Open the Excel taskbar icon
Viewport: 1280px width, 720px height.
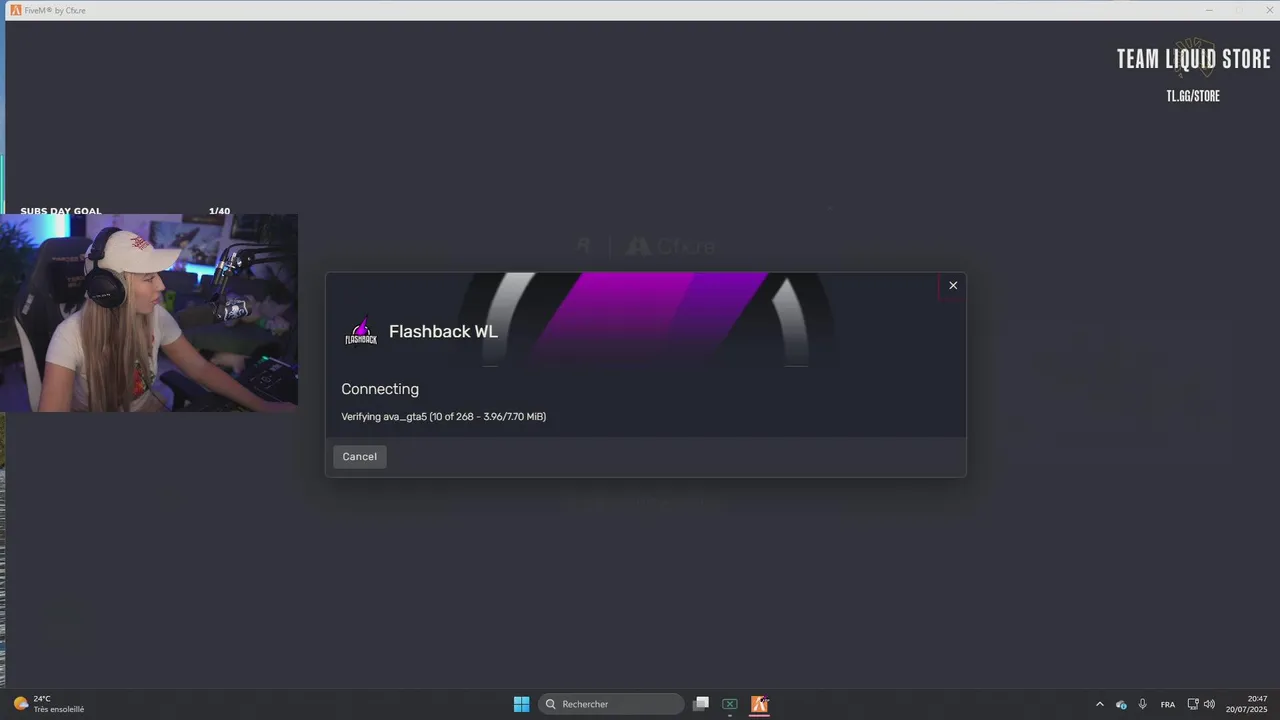coord(730,704)
